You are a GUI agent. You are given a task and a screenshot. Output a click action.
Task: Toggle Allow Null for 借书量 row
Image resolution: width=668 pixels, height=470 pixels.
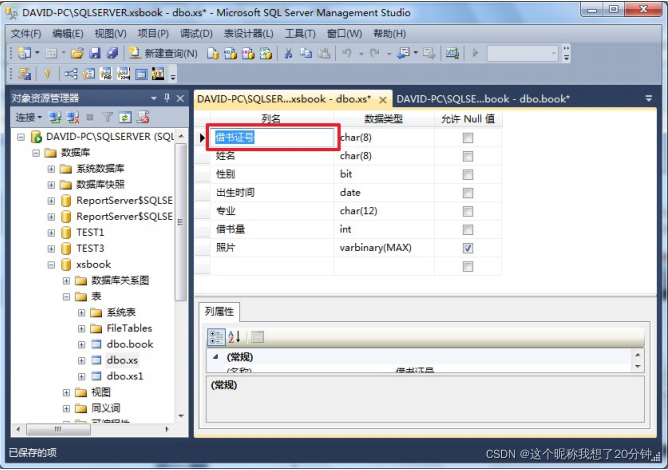[468, 230]
